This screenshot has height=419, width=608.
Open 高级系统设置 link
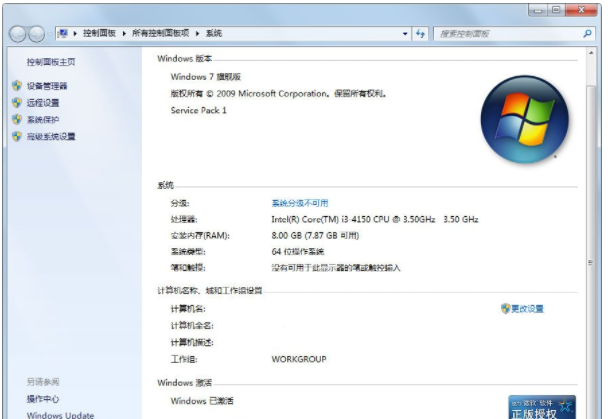click(x=50, y=137)
